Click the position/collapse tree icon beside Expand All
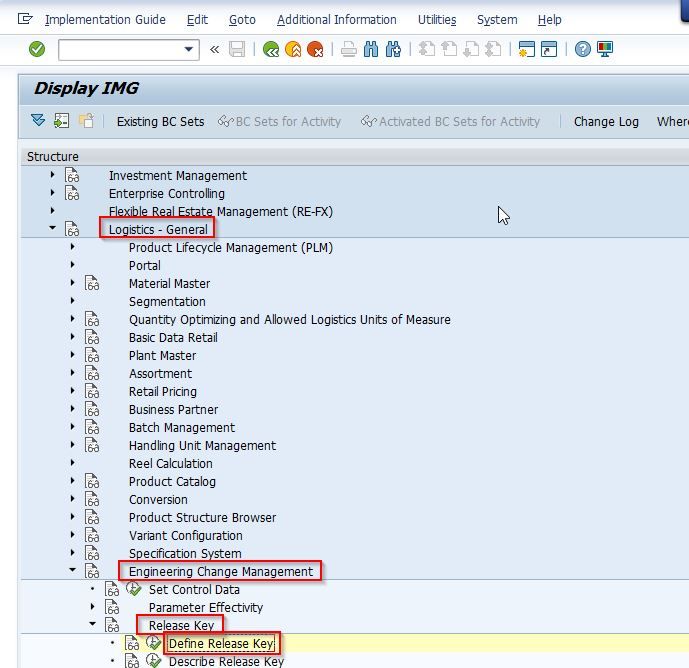 point(62,120)
